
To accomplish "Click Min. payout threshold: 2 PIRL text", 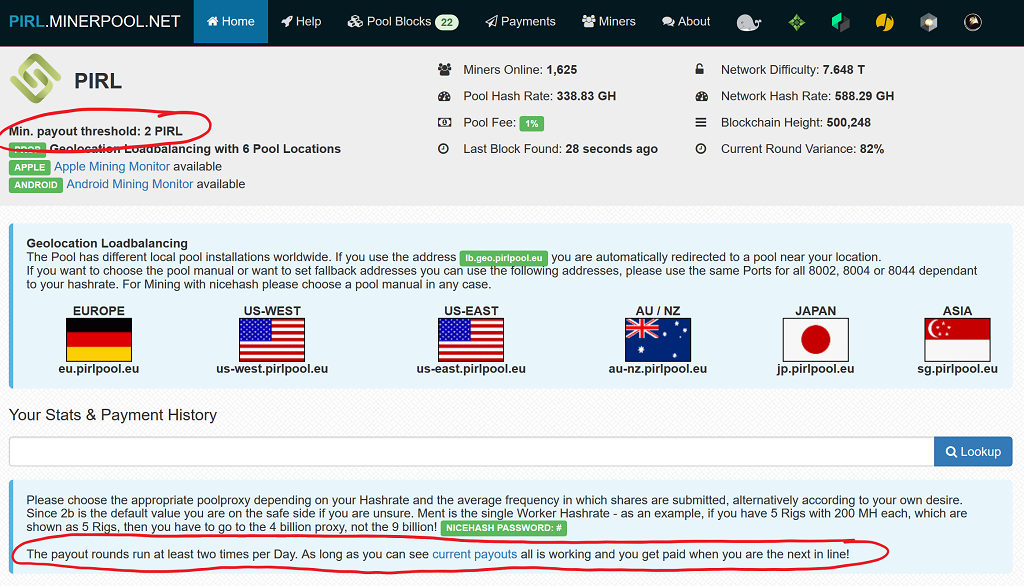I will pyautogui.click(x=95, y=131).
